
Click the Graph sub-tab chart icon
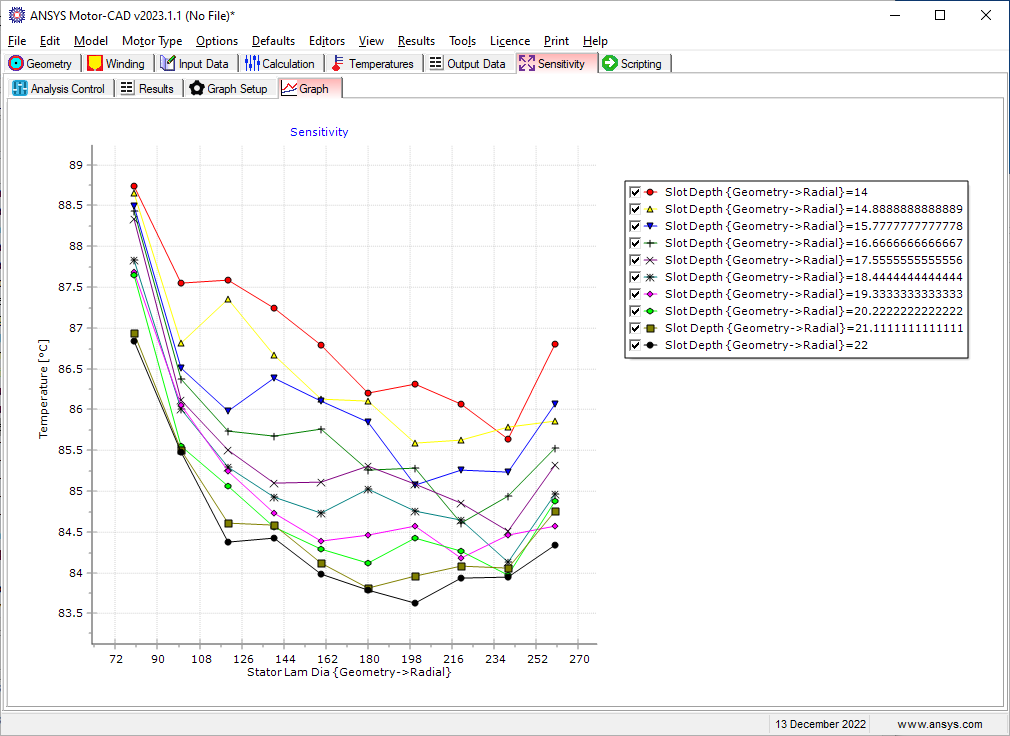[x=289, y=88]
